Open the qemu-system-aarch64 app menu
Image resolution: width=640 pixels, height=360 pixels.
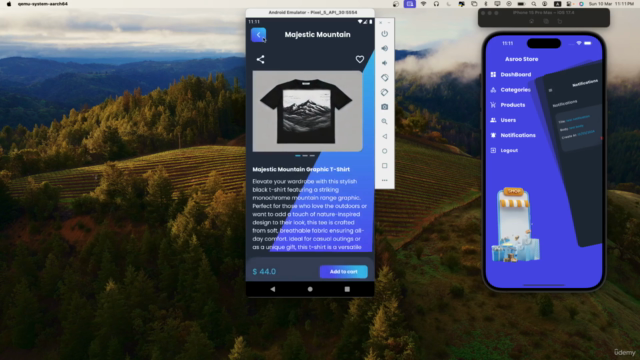tap(43, 4)
